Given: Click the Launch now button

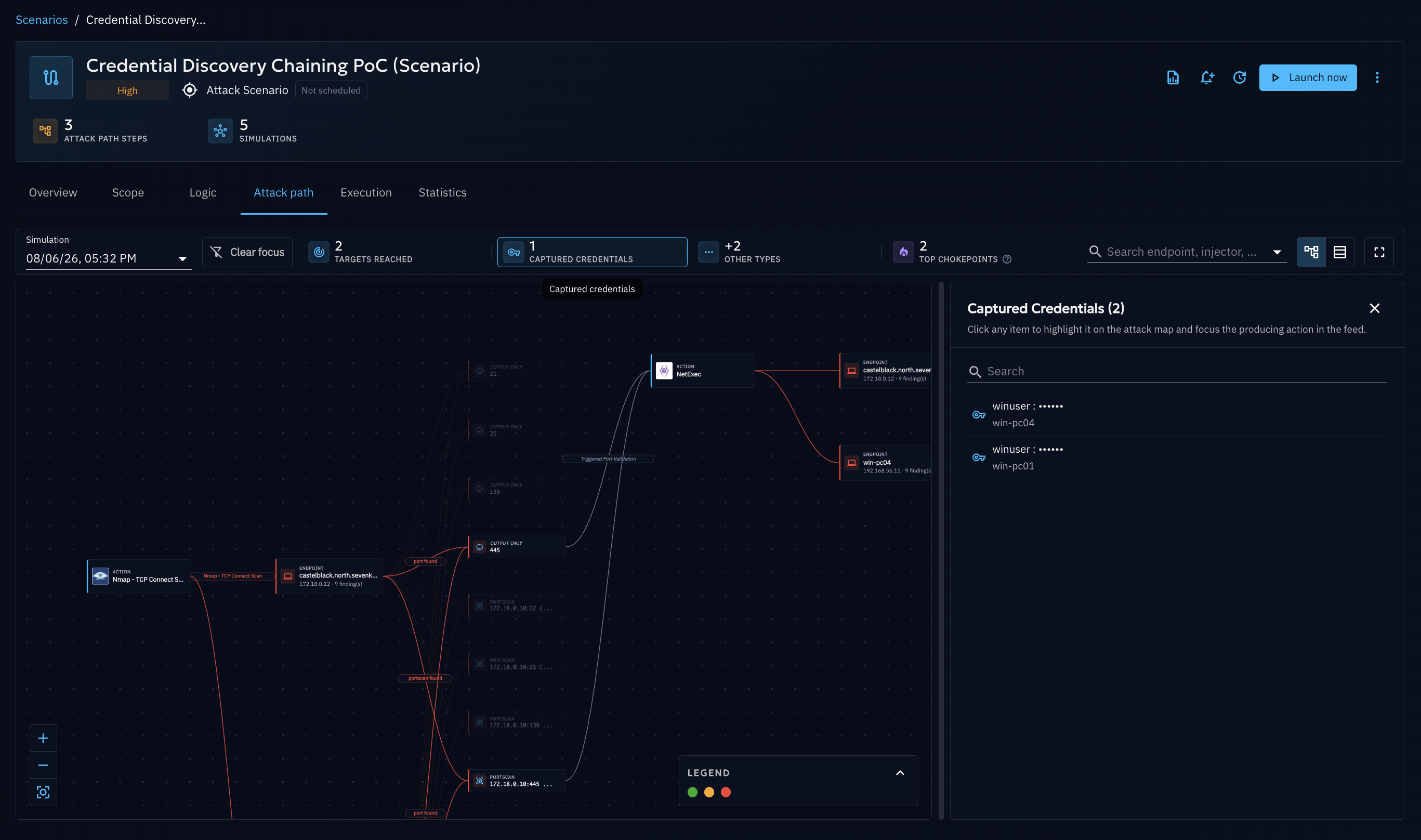Looking at the screenshot, I should pos(1308,77).
